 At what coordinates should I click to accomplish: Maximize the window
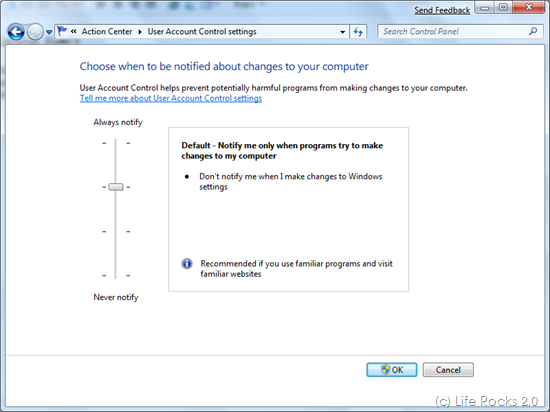(x=503, y=8)
